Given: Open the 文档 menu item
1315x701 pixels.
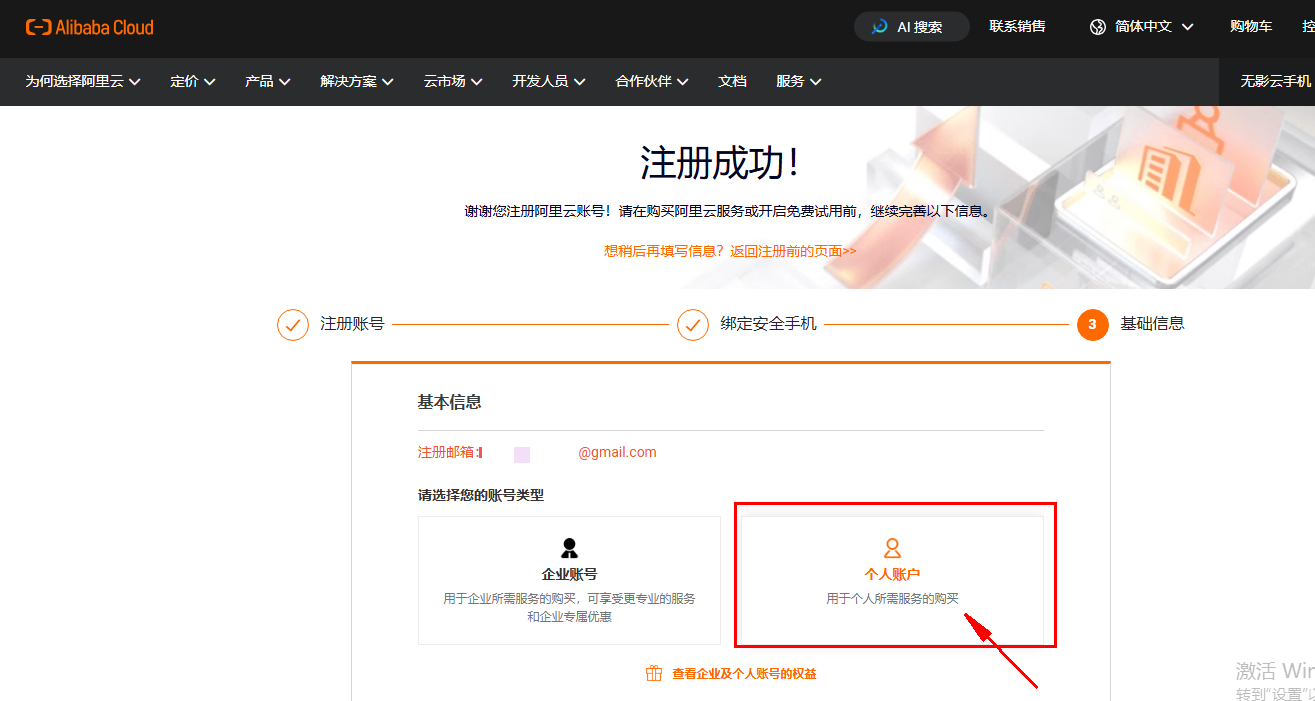Looking at the screenshot, I should tap(732, 81).
